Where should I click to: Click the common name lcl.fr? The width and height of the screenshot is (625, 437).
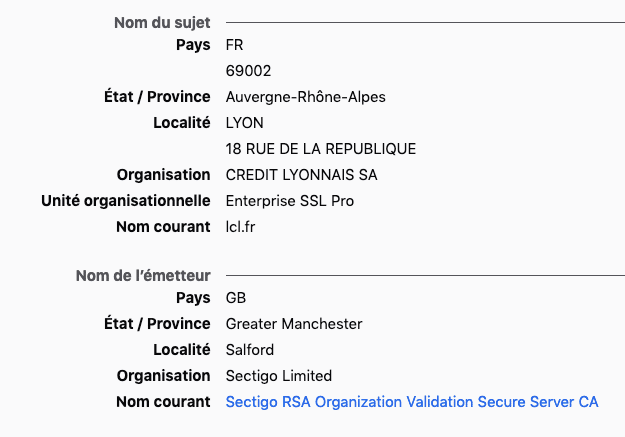click(x=240, y=227)
